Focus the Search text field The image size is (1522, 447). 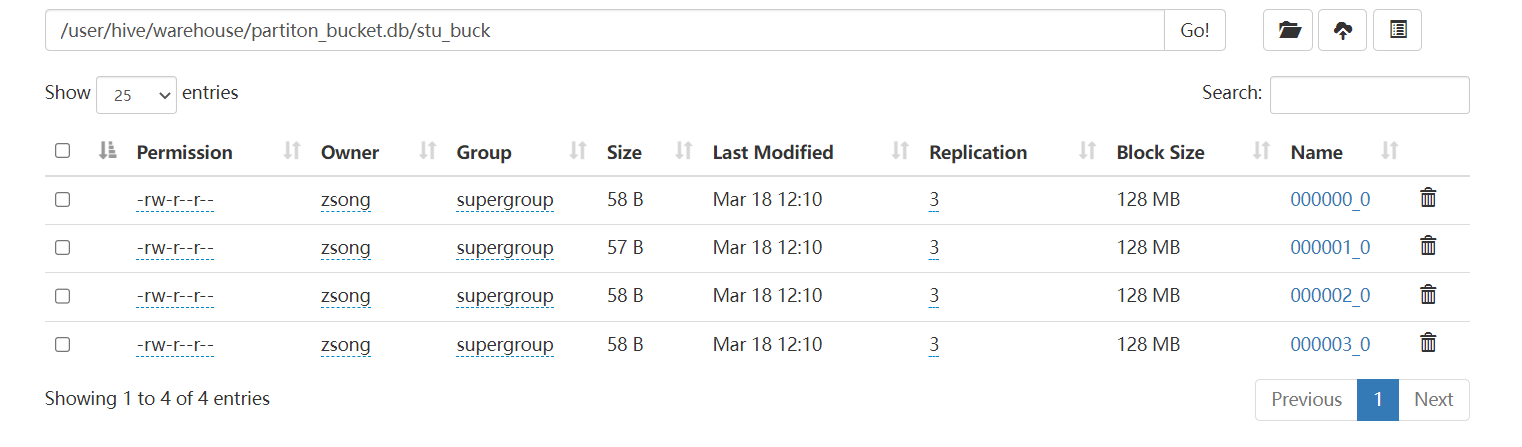pos(1369,94)
